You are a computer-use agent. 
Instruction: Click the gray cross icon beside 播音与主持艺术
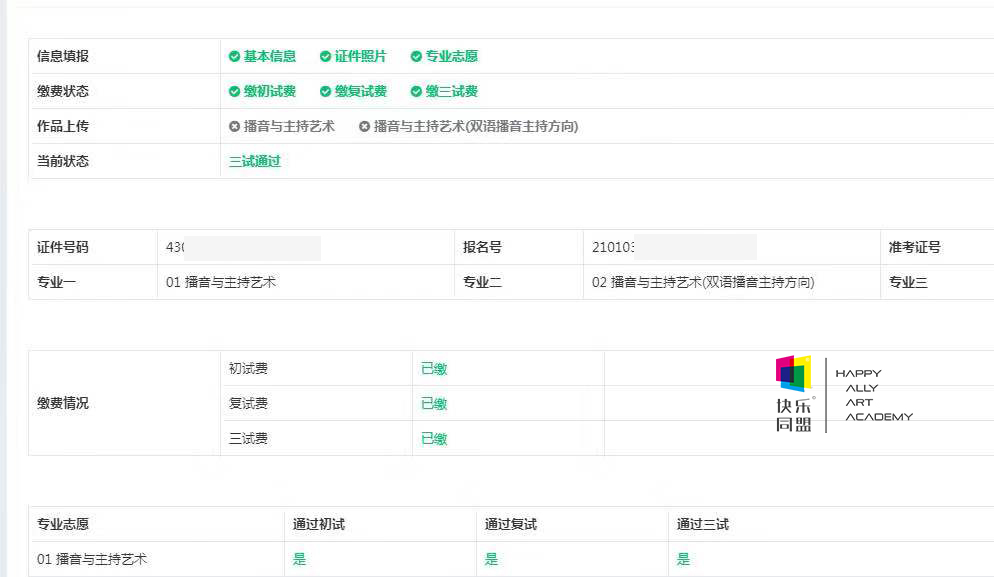pyautogui.click(x=235, y=126)
